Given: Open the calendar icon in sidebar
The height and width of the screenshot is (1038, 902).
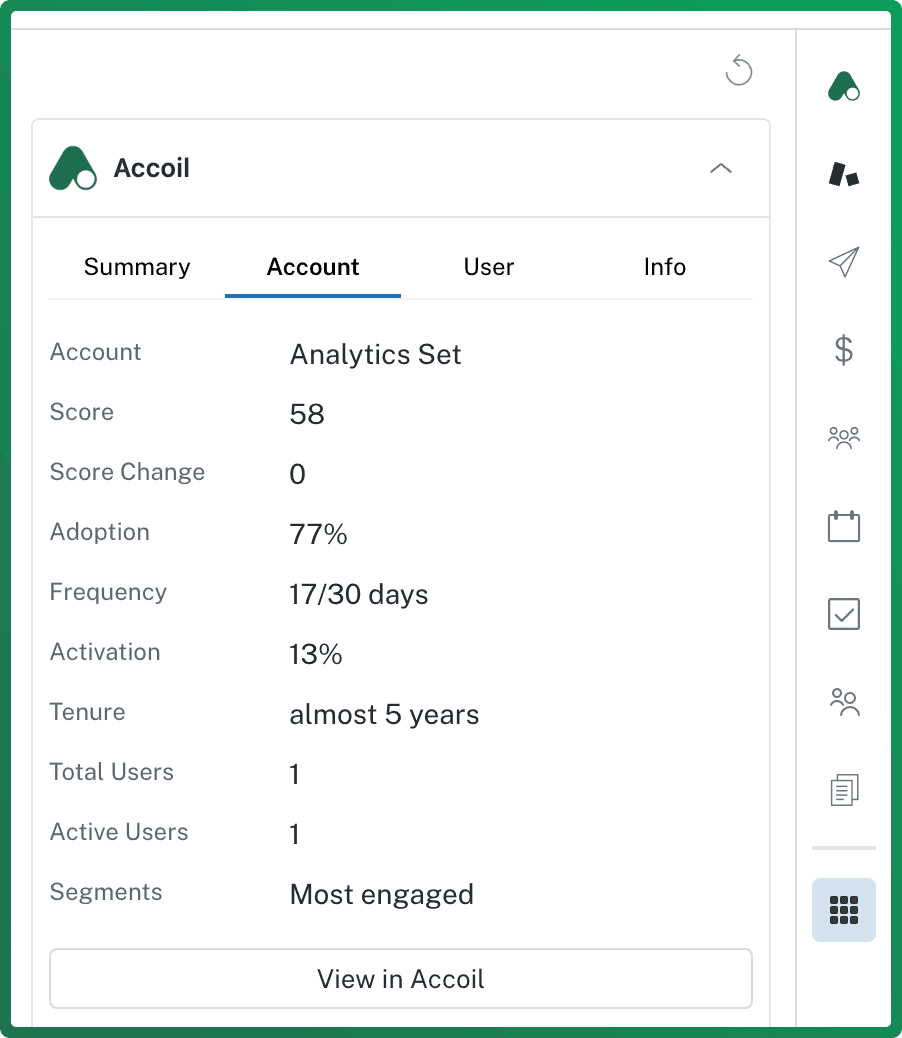Looking at the screenshot, I should click(844, 526).
